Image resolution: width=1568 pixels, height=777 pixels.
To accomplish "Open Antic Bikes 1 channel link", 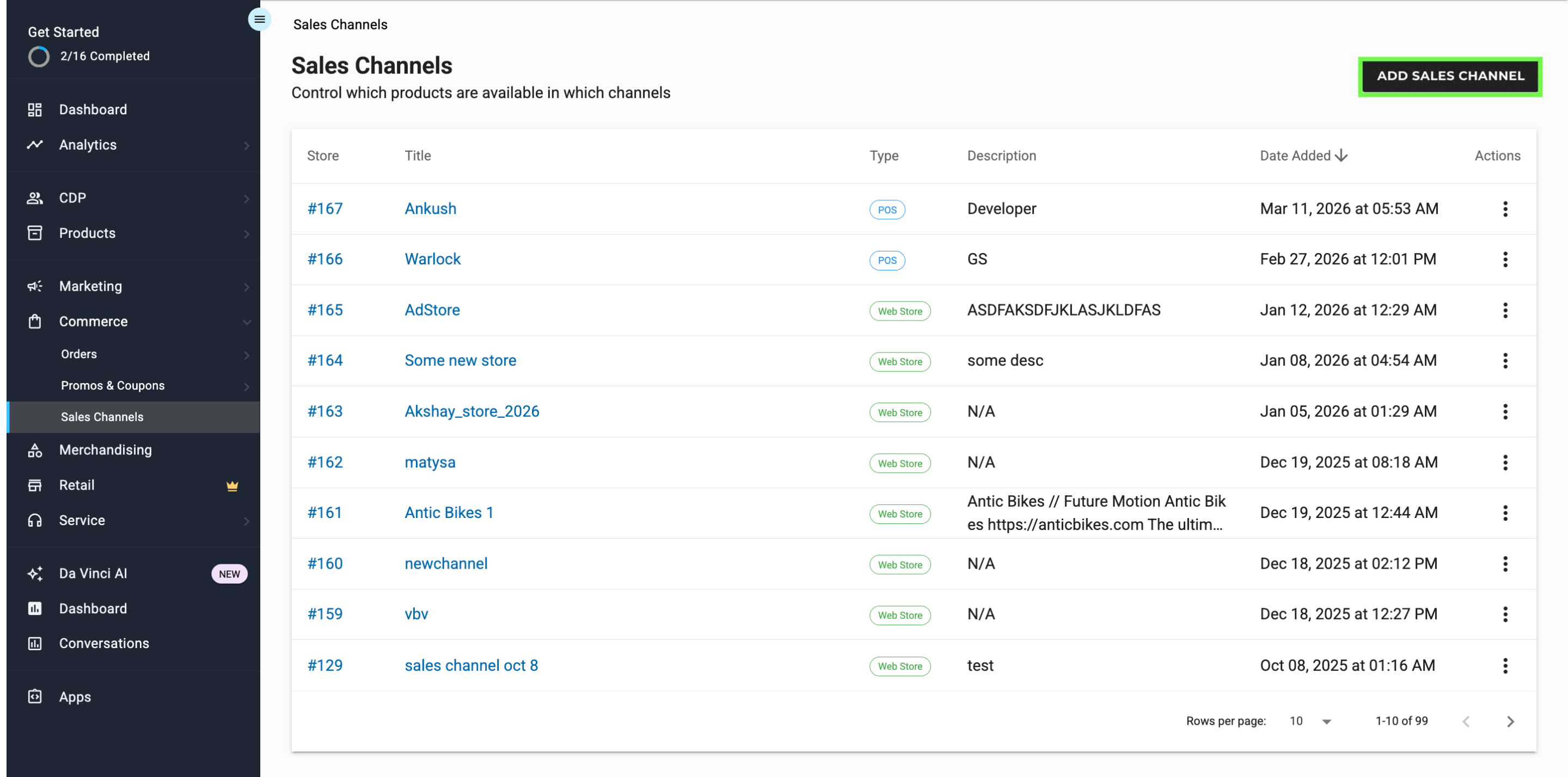I will 449,513.
